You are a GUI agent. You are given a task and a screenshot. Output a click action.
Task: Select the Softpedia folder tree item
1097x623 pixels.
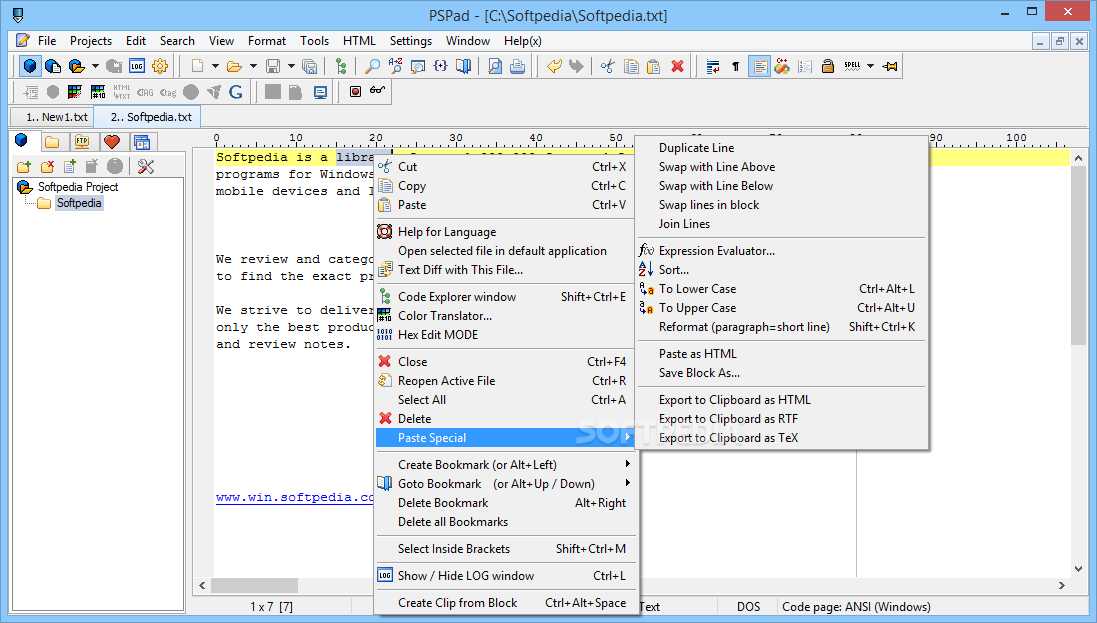click(79, 203)
